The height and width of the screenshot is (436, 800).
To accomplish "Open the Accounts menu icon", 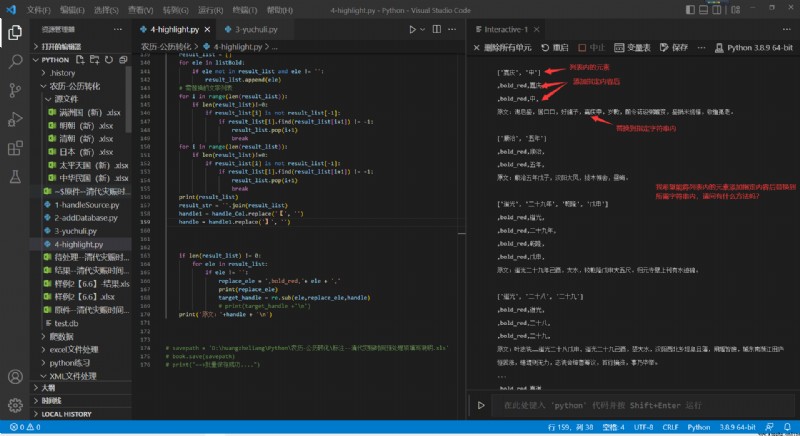I will click(x=15, y=377).
